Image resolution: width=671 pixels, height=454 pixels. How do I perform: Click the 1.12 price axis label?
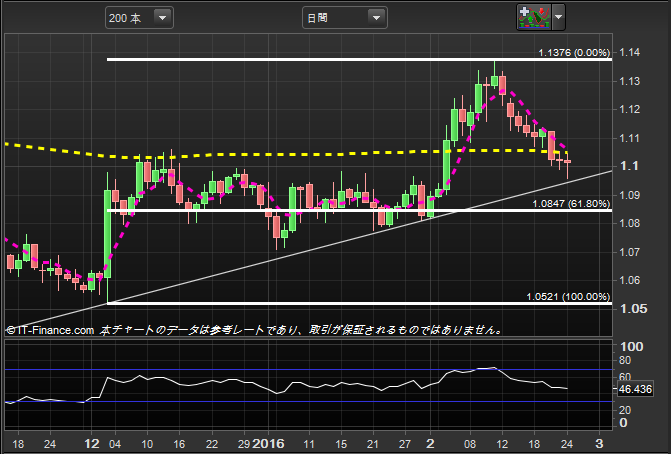[x=629, y=109]
